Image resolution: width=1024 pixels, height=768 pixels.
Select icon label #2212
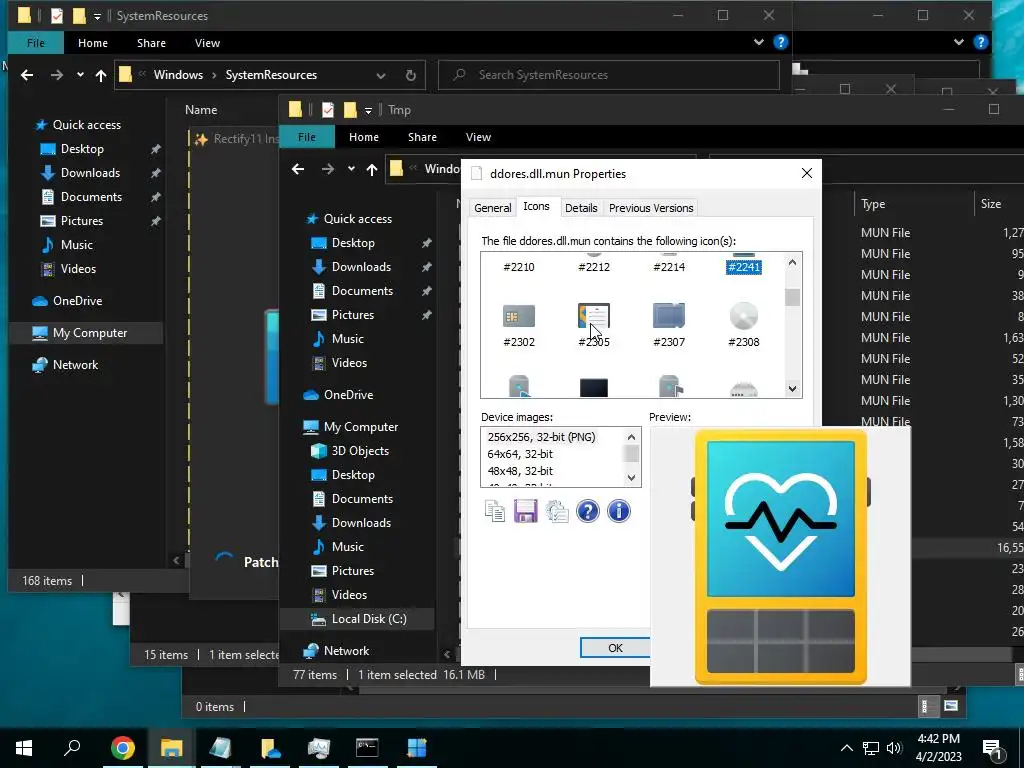(594, 267)
